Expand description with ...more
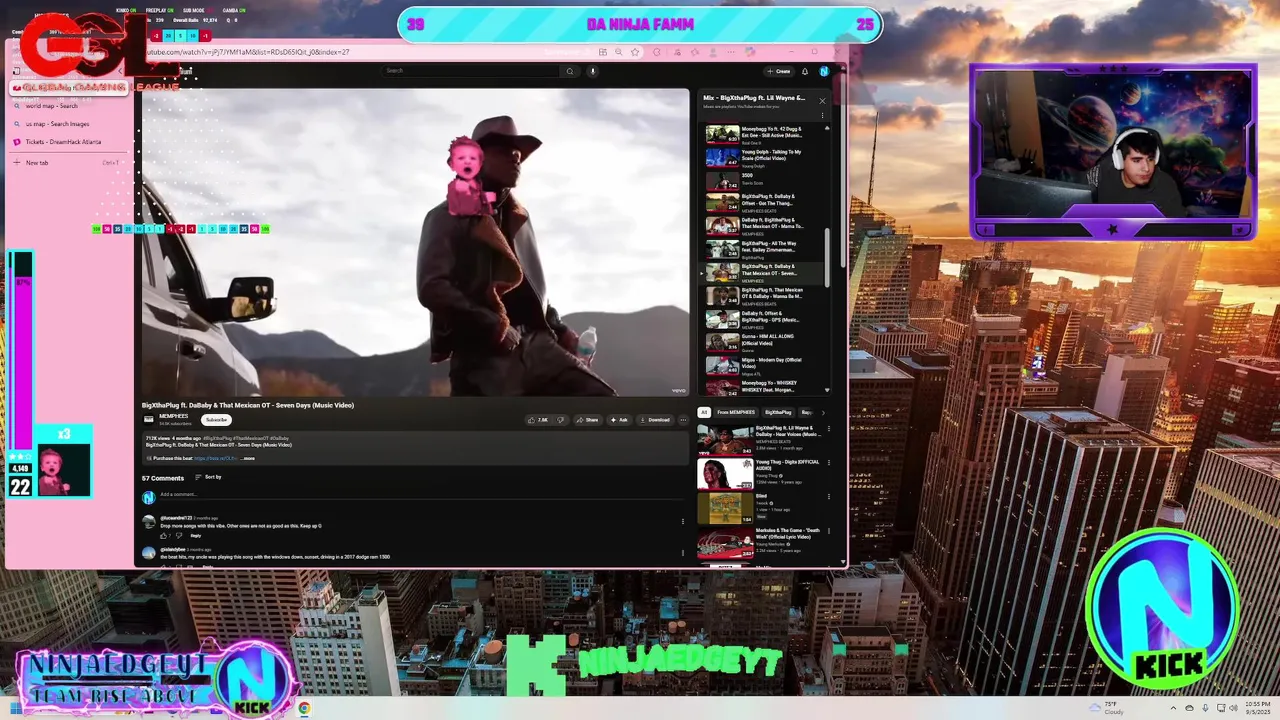The image size is (1280, 720). click(248, 458)
